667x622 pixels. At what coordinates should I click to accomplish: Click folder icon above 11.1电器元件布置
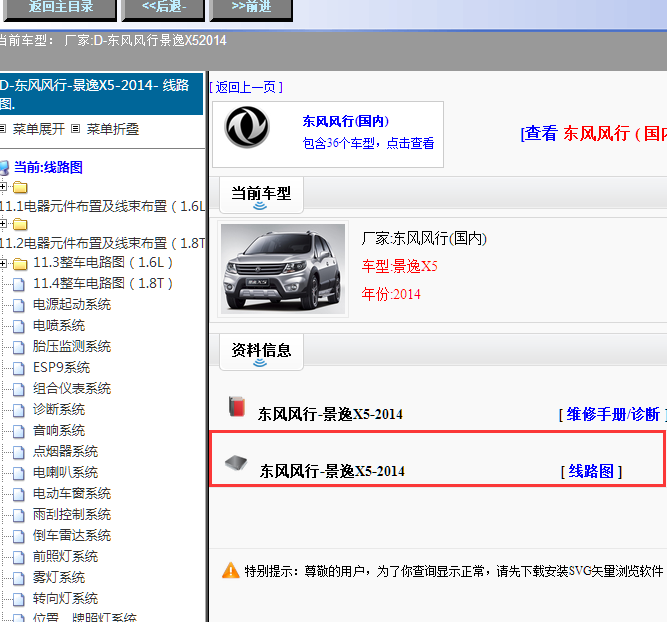[x=20, y=187]
